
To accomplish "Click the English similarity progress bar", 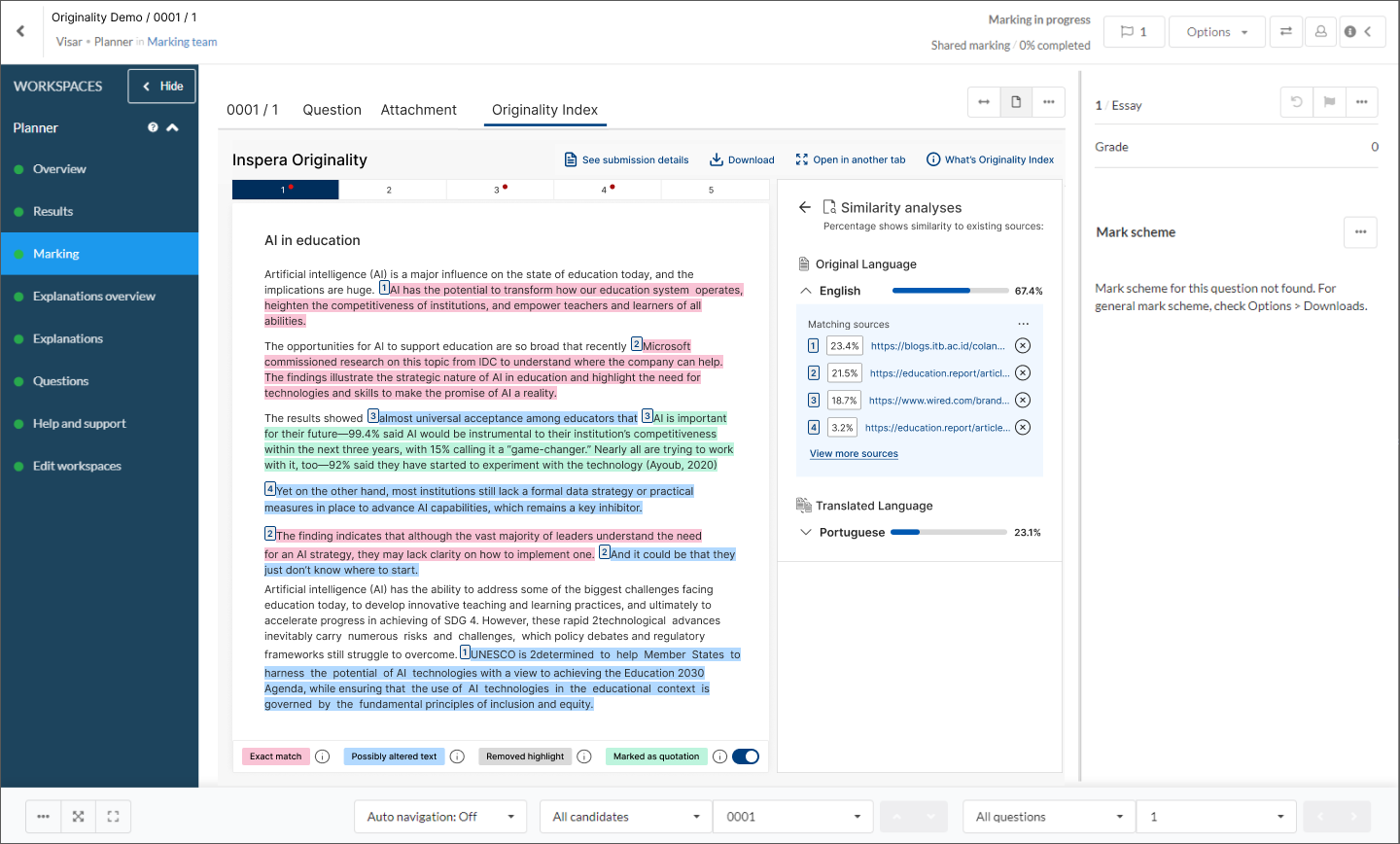I will point(950,291).
